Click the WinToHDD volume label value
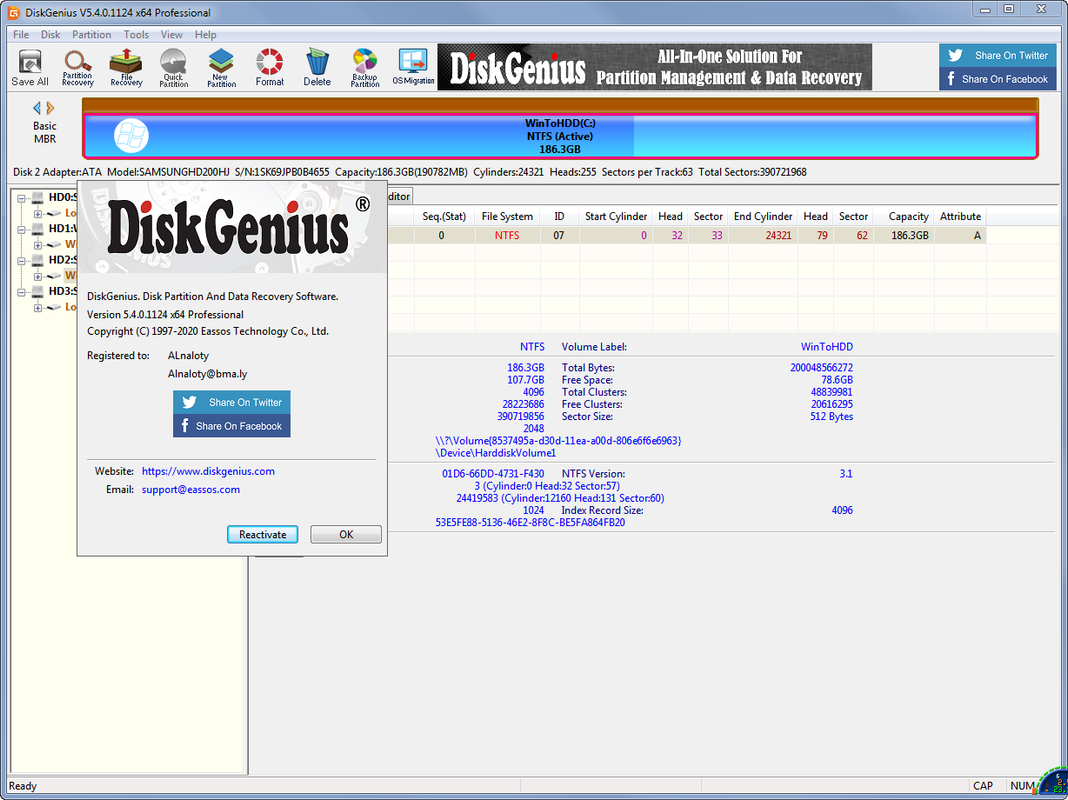 [x=826, y=347]
